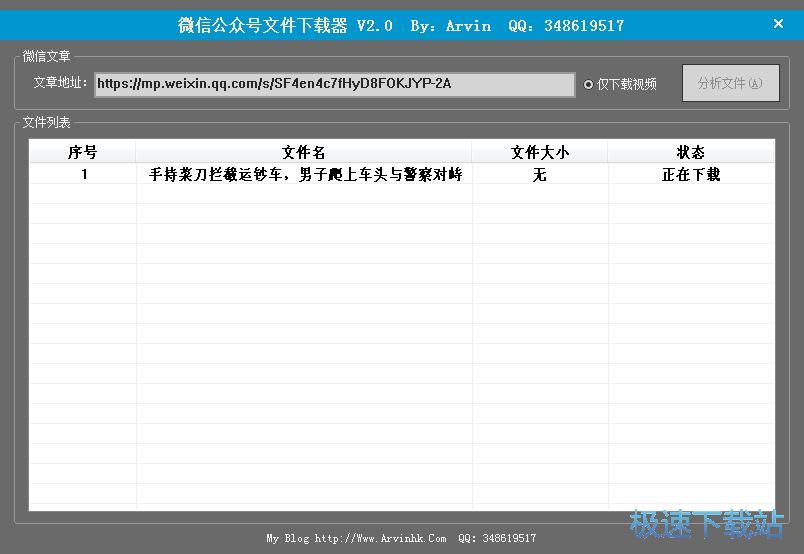This screenshot has width=804, height=554.
Task: Sort by the 序号 column header
Action: (x=83, y=152)
